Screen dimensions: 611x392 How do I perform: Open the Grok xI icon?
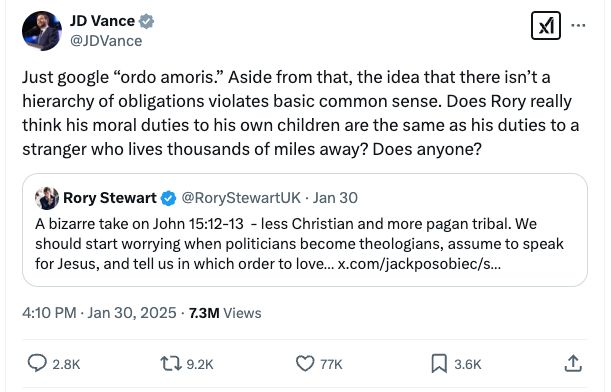click(546, 25)
